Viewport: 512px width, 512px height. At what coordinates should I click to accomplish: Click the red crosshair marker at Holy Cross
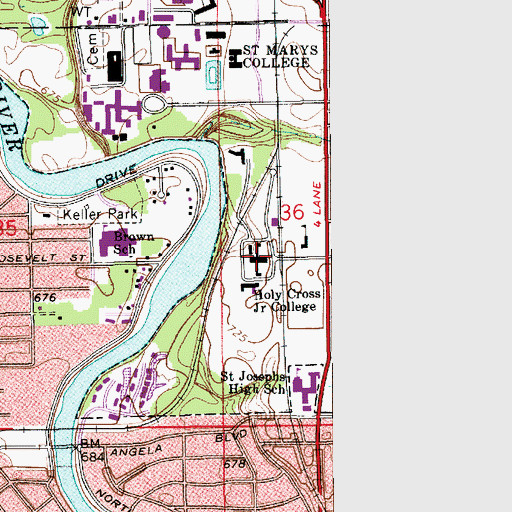click(257, 256)
